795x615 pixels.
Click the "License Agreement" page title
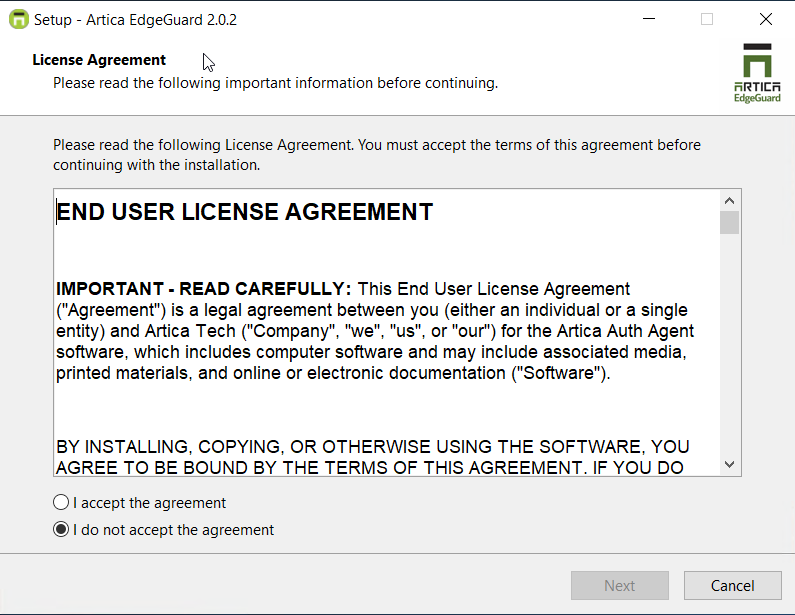(x=99, y=60)
